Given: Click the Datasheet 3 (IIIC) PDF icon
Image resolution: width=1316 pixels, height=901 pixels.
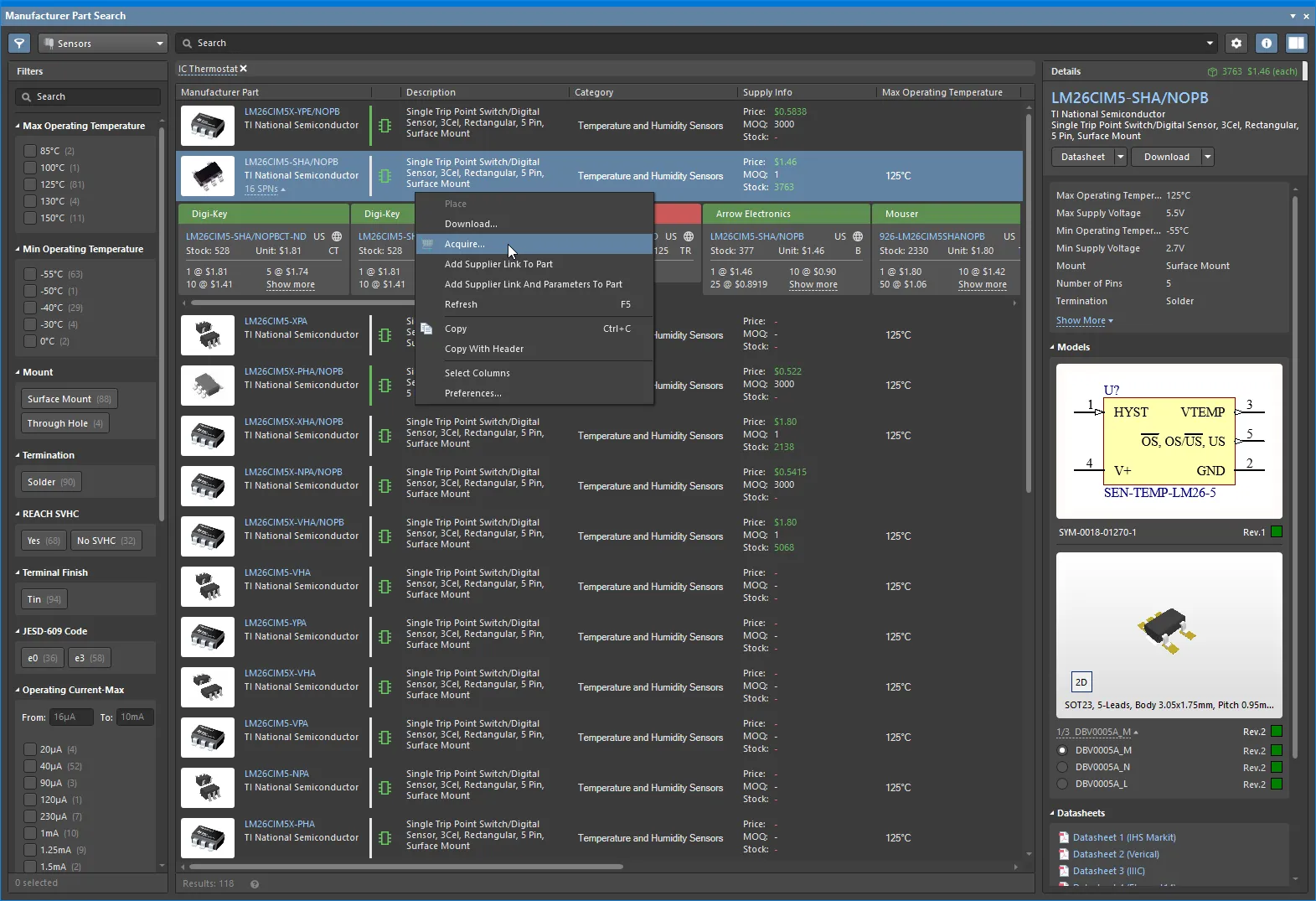Looking at the screenshot, I should coord(1064,871).
